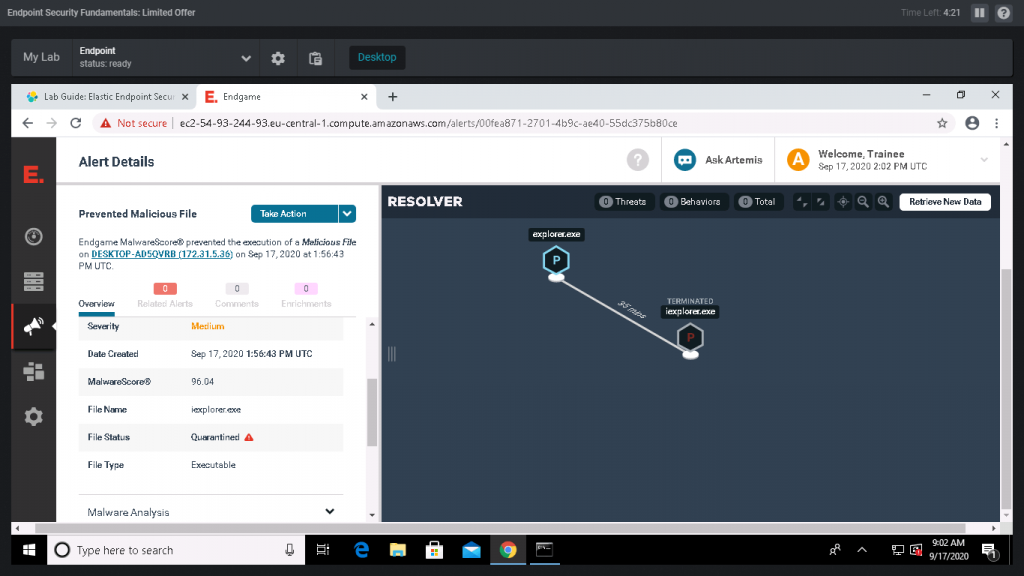Open Chrome three-dot menu

997,123
